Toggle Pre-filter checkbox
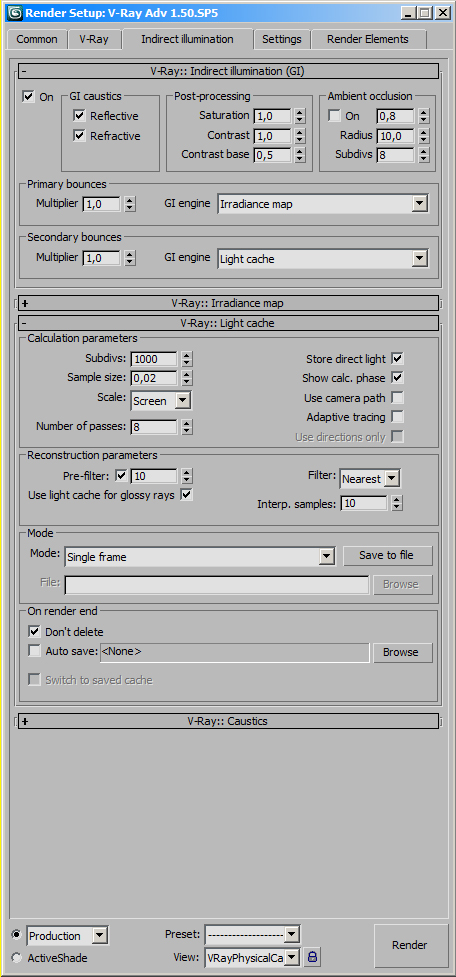The width and height of the screenshot is (456, 977). [x=121, y=476]
